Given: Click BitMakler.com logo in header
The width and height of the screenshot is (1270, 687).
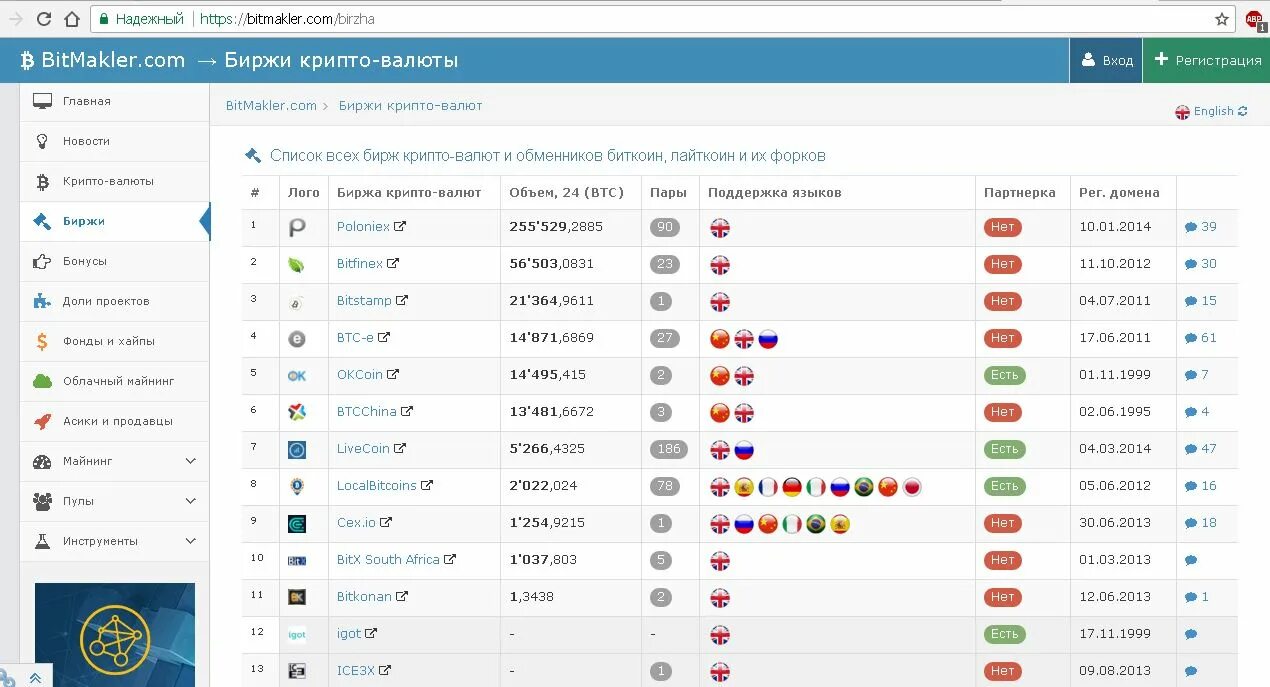Looking at the screenshot, I should [x=102, y=60].
